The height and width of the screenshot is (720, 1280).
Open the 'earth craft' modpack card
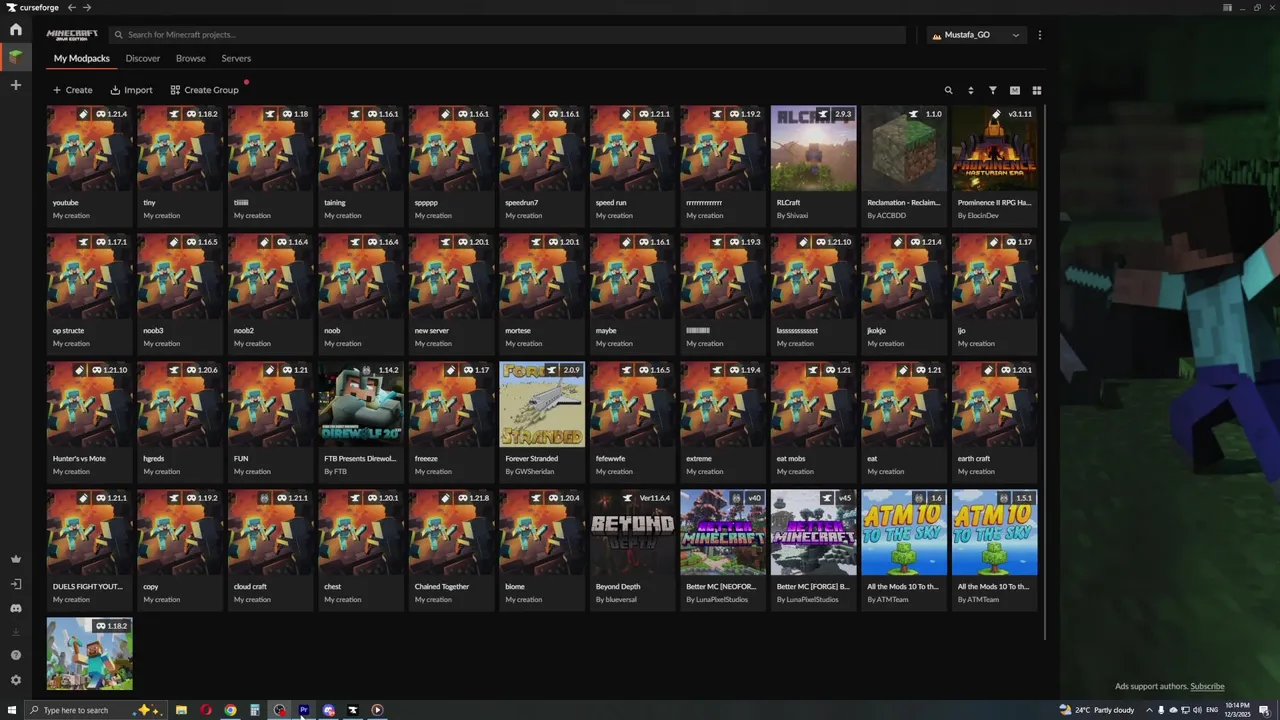click(994, 420)
